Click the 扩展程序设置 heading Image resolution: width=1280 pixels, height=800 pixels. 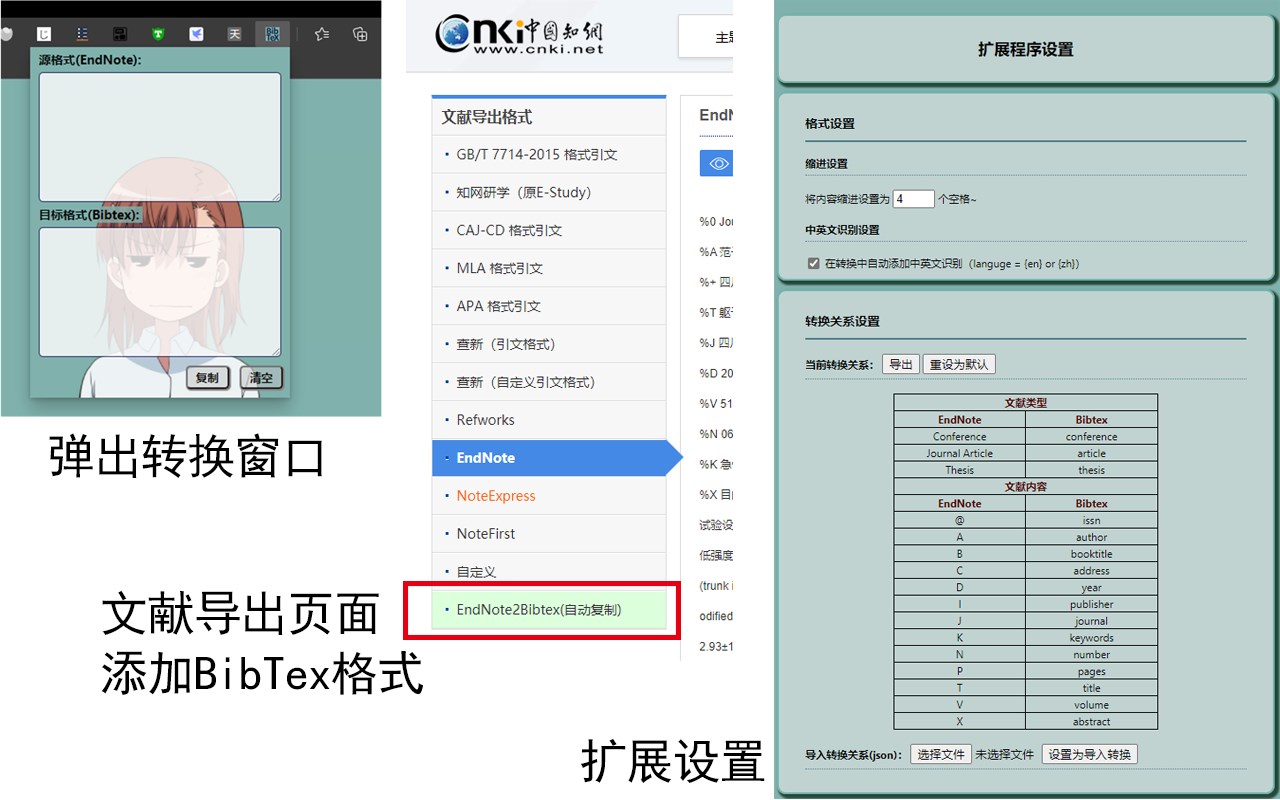1025,49
